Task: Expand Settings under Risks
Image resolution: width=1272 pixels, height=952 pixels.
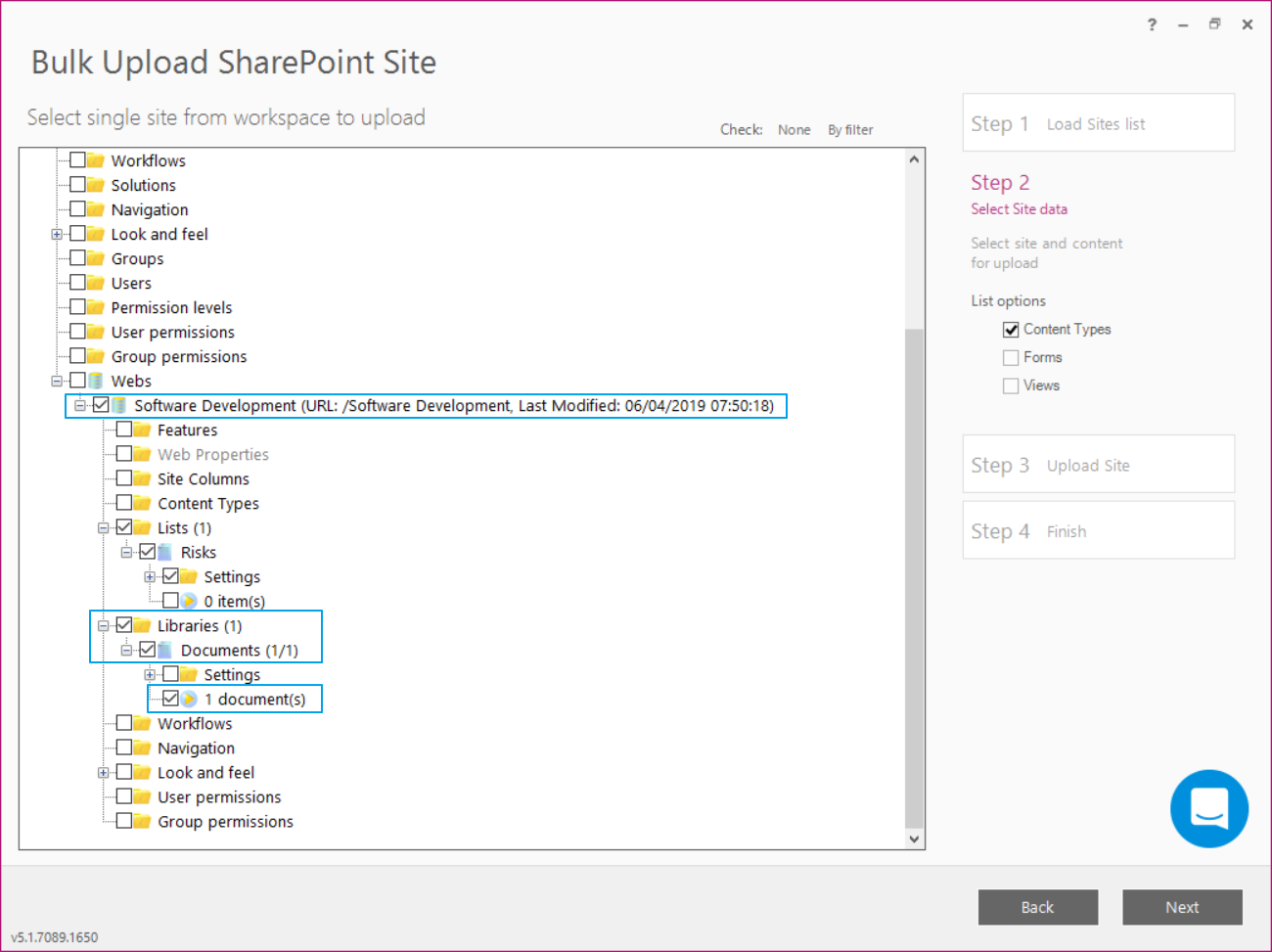Action: [x=151, y=577]
